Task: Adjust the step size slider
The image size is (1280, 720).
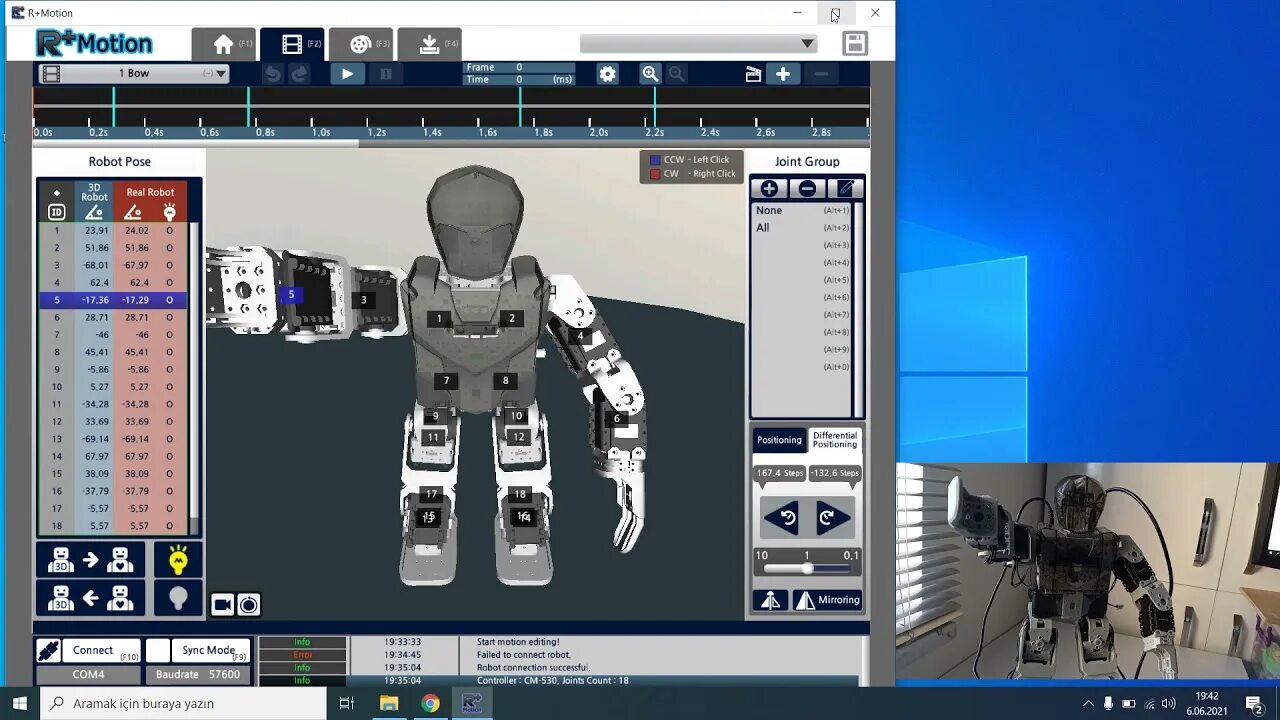Action: [x=807, y=568]
